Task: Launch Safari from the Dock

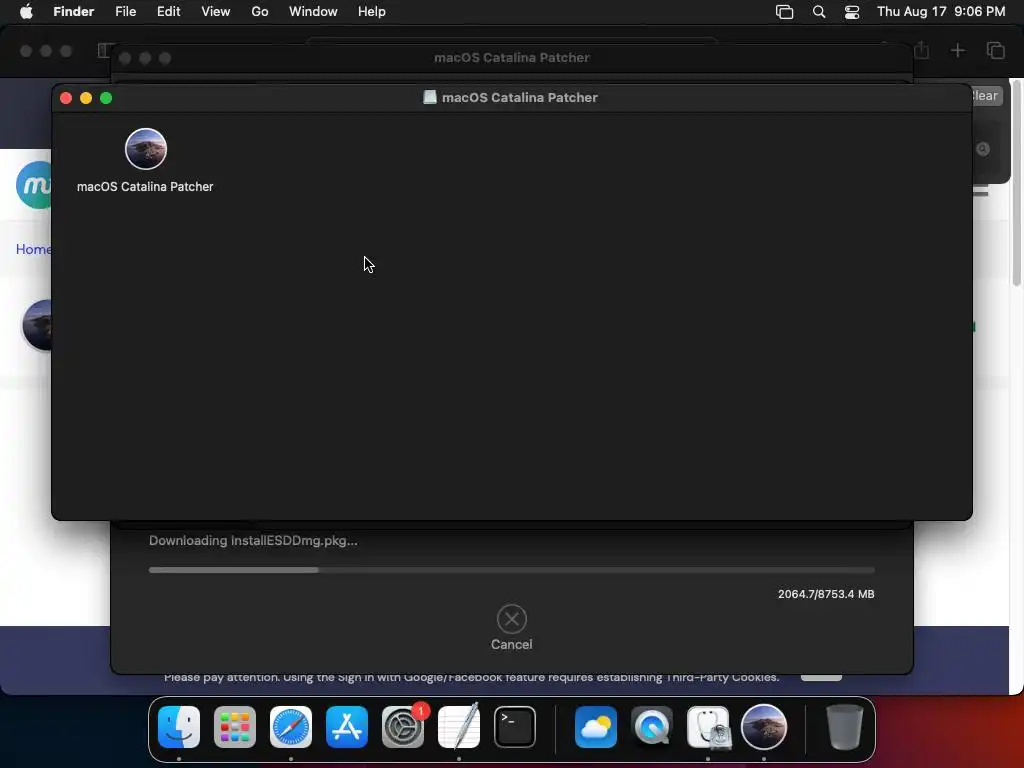Action: point(291,727)
